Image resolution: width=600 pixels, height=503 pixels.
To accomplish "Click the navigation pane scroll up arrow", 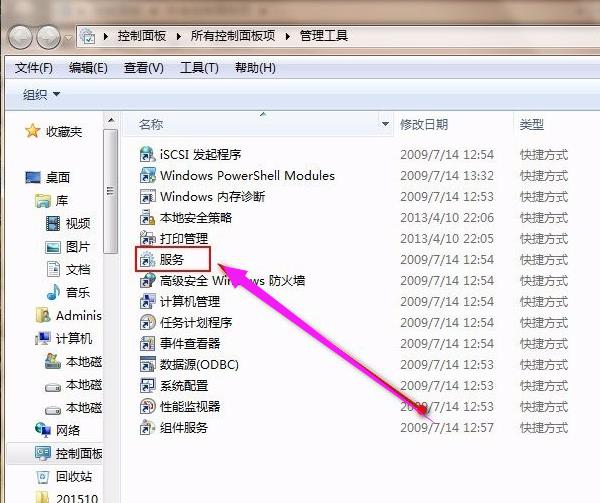I will tap(111, 120).
